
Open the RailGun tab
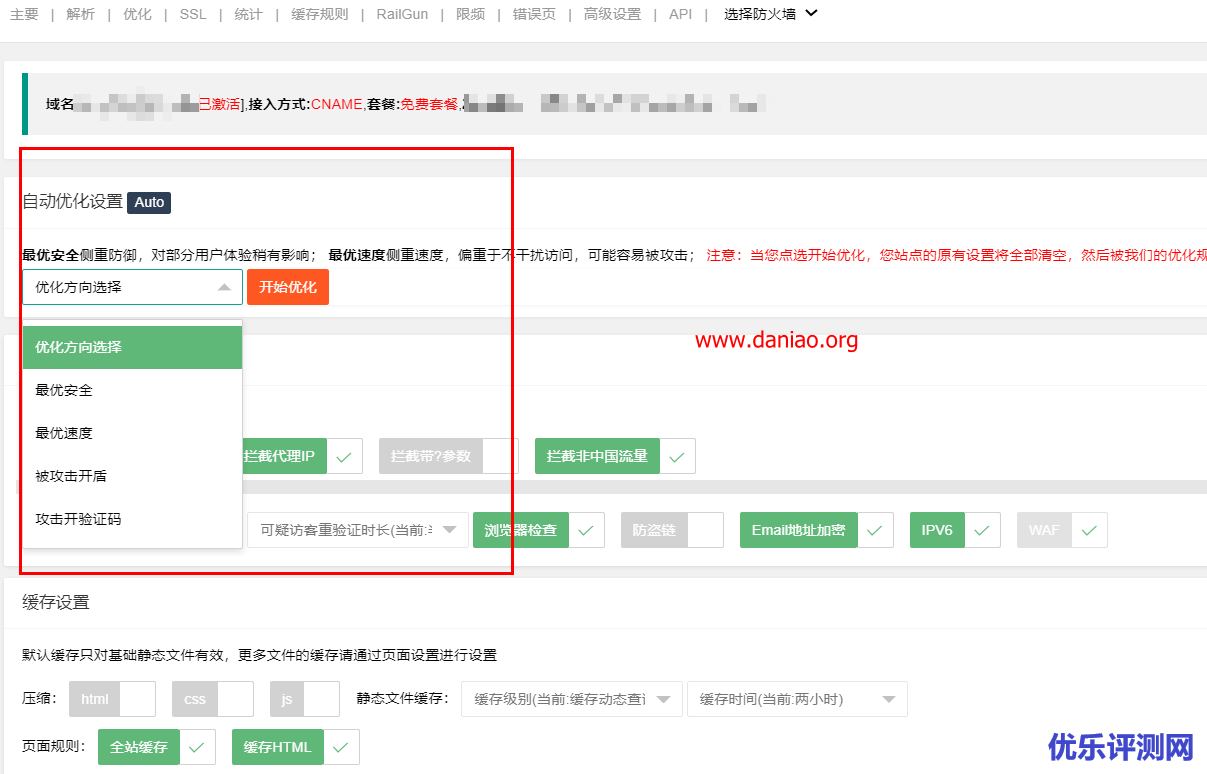[x=402, y=15]
